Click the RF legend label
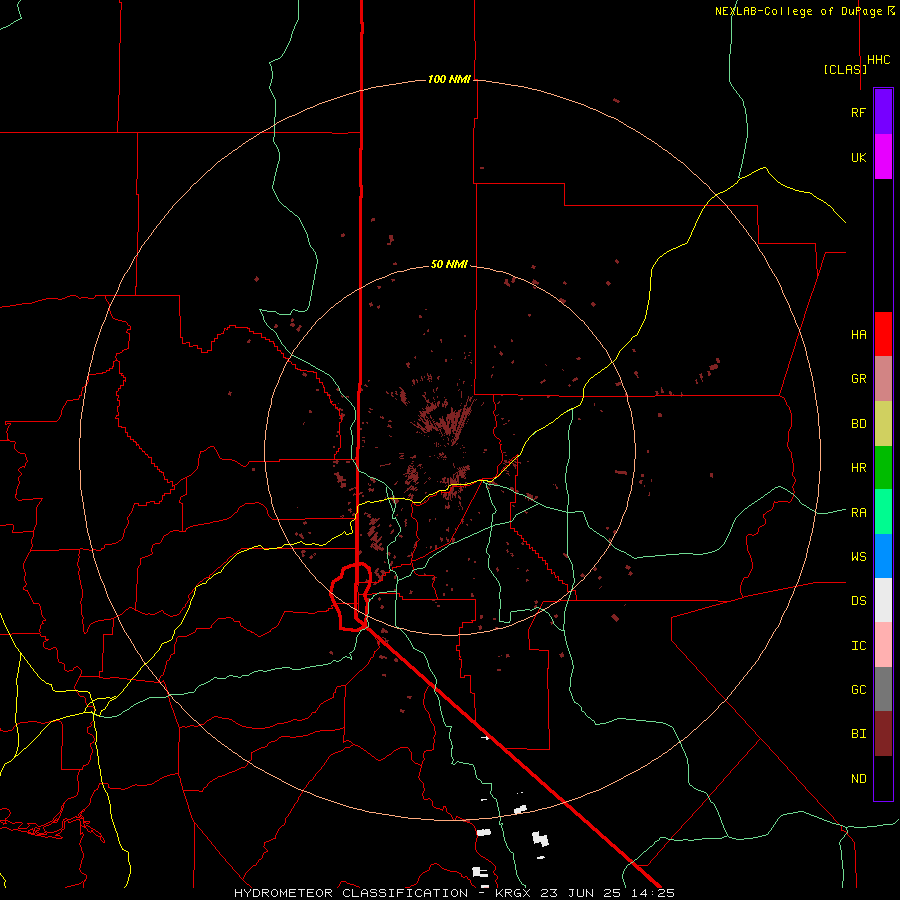The width and height of the screenshot is (900, 900). pyautogui.click(x=858, y=113)
